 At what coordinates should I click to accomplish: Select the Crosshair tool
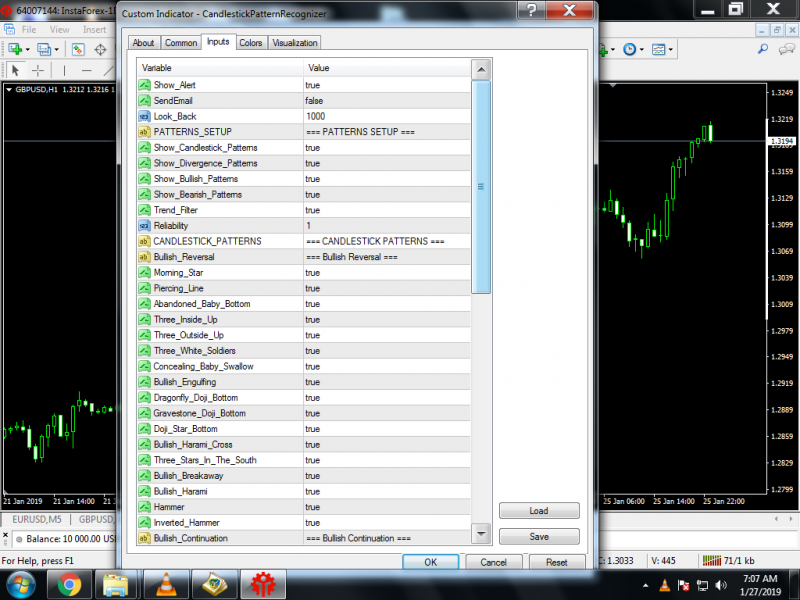38,70
